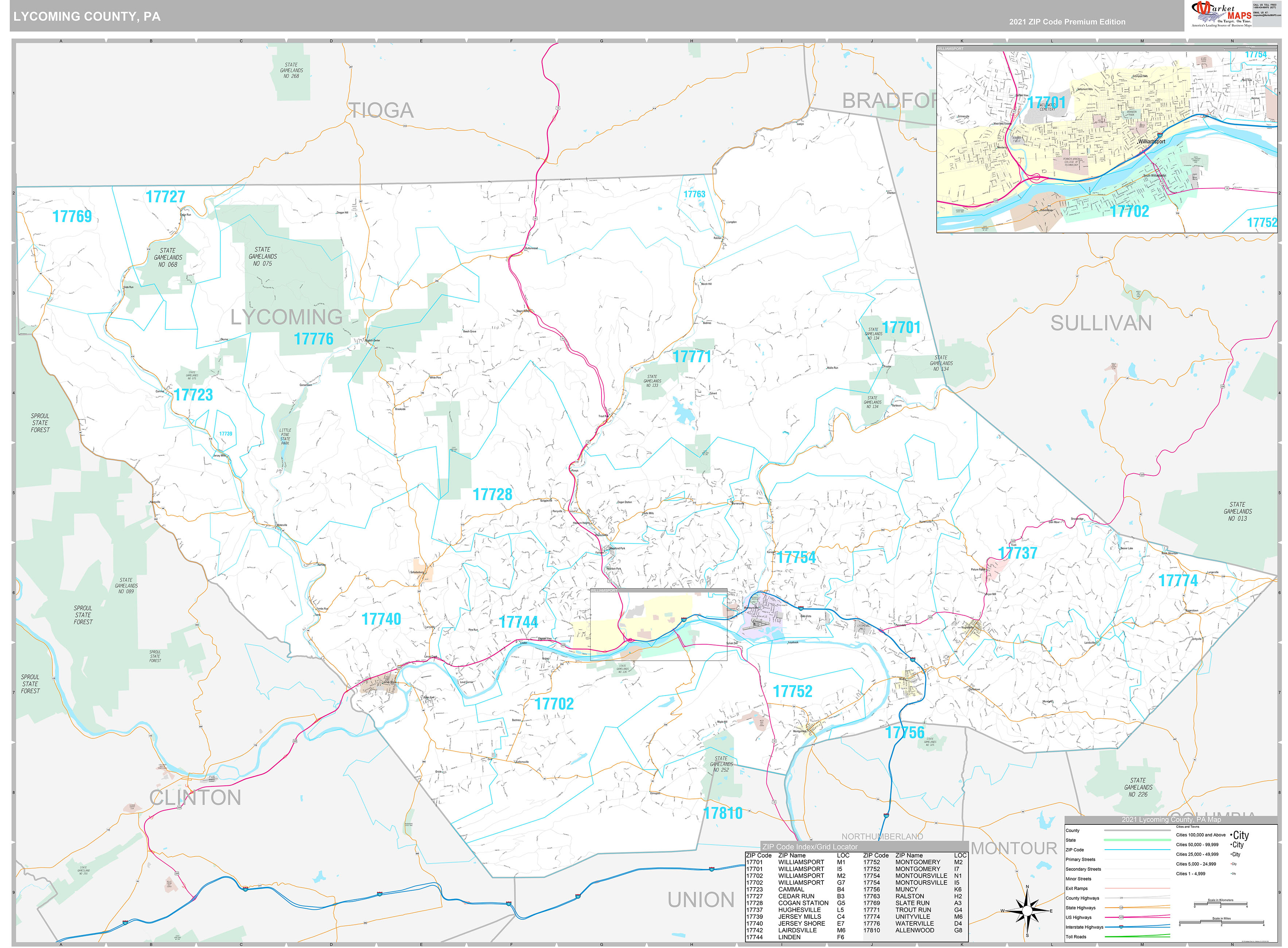The width and height of the screenshot is (1288, 948).
Task: Select the State Gamelands No 075 label
Action: (263, 257)
